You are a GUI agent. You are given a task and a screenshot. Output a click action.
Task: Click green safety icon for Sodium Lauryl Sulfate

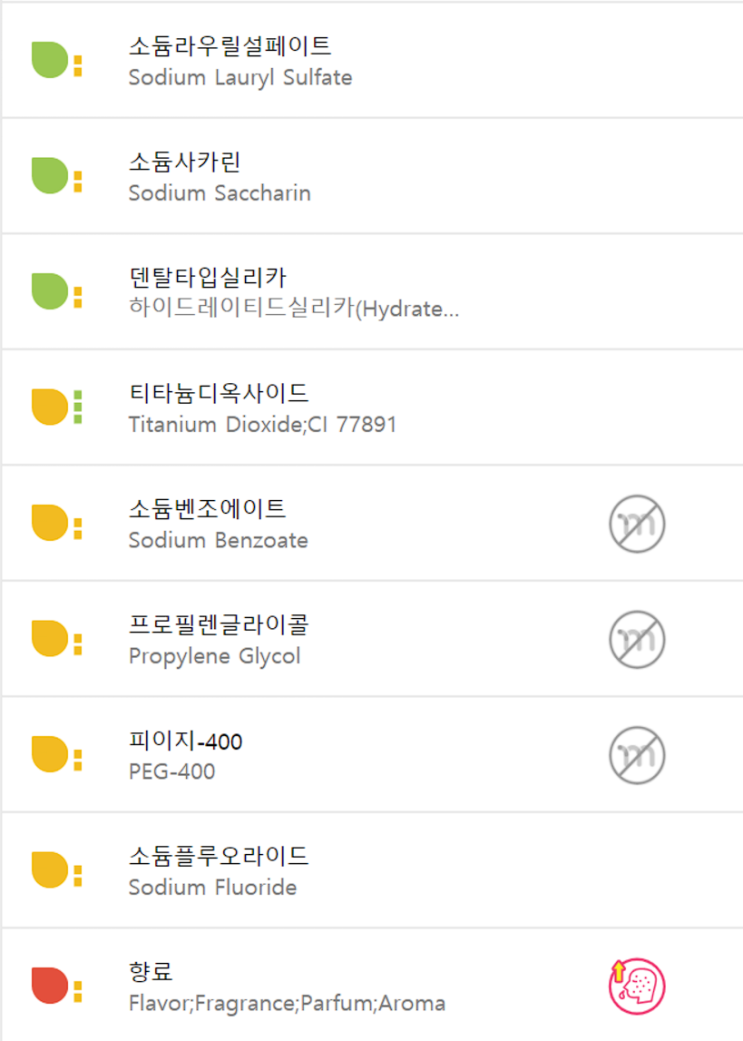click(56, 60)
